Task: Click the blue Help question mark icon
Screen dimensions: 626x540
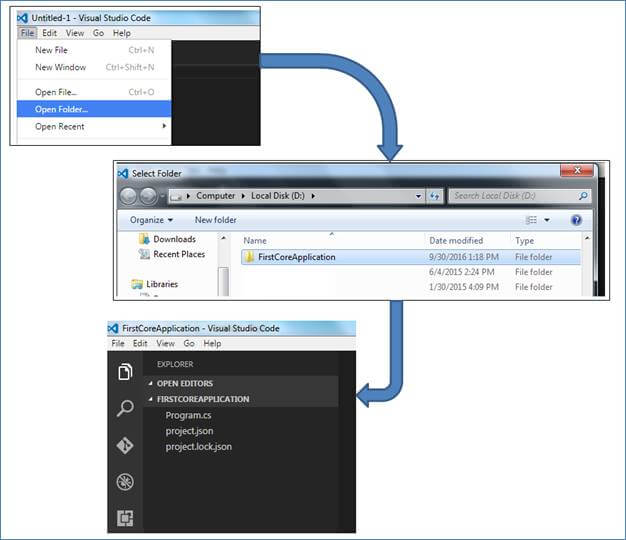Action: pyautogui.click(x=576, y=220)
